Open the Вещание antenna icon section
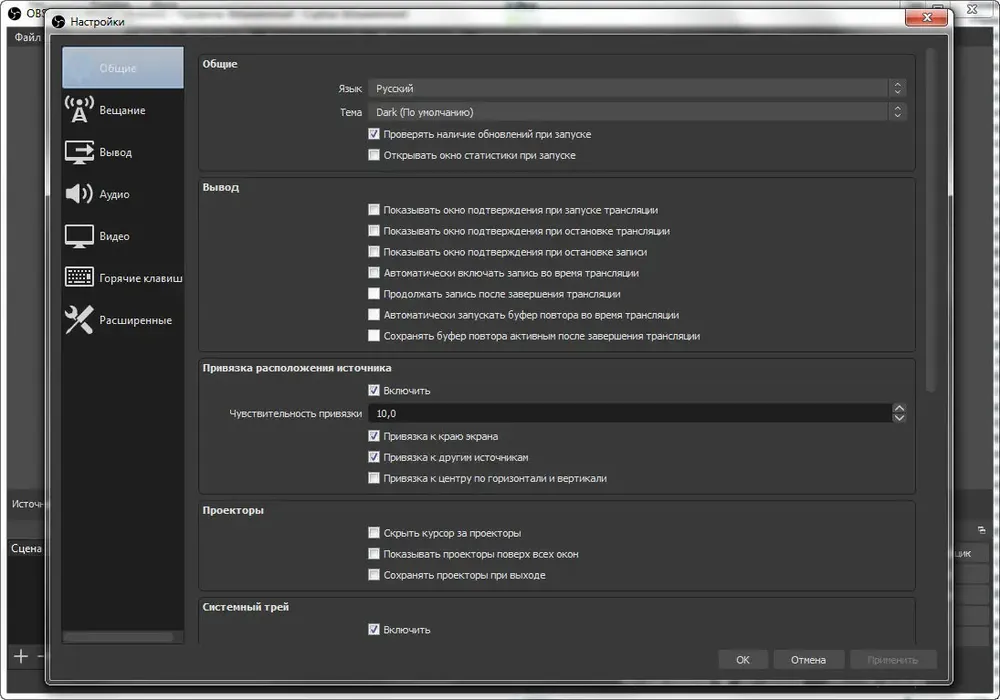Screen dimensions: 1000x700 tap(79, 110)
